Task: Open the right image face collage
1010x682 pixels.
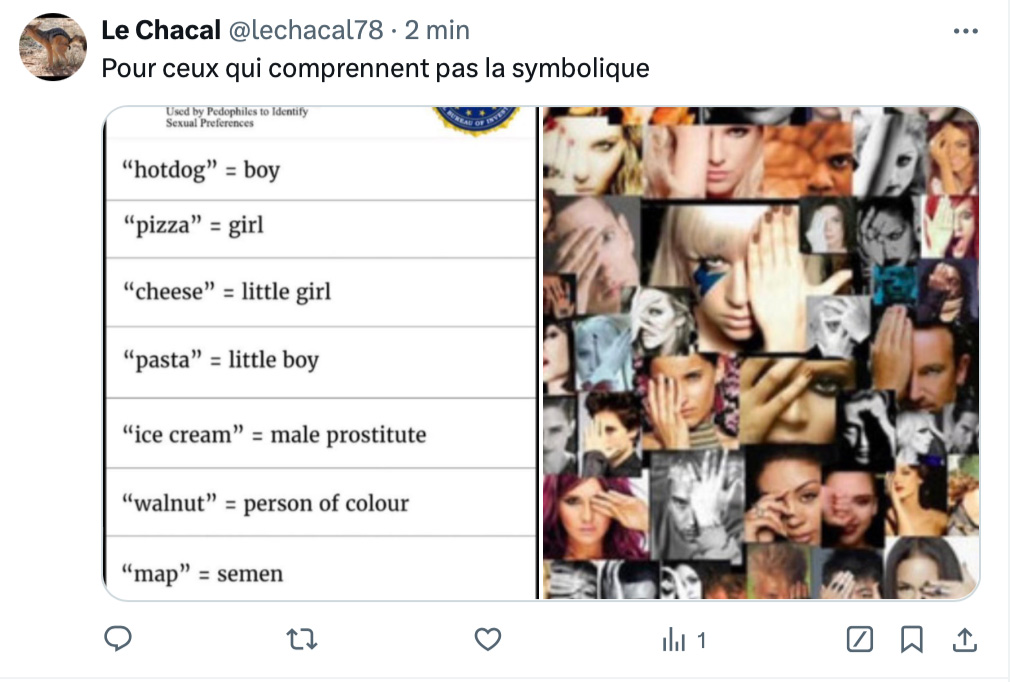Action: tap(761, 353)
